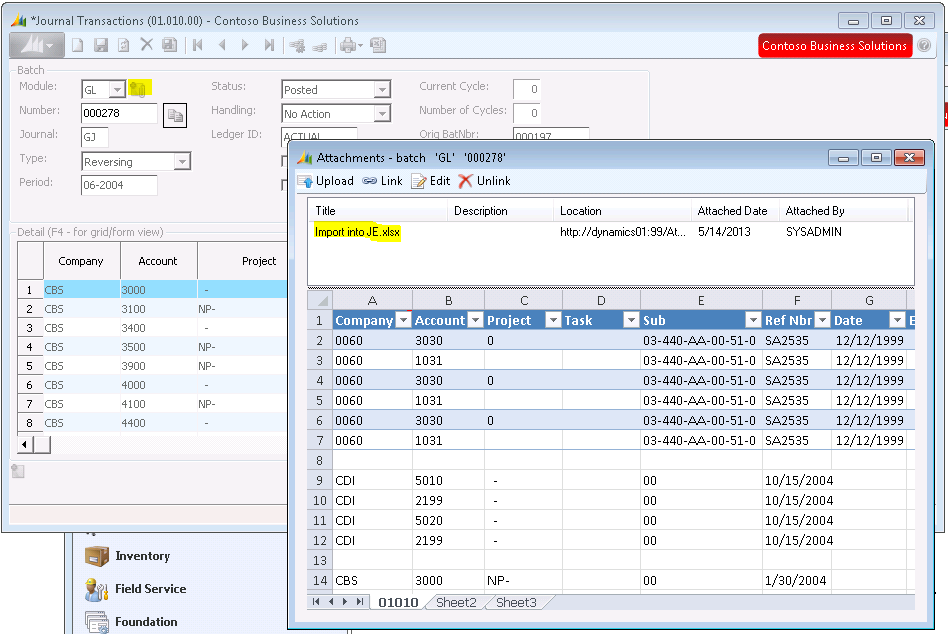Click the help question mark icon
This screenshot has width=948, height=634.
coord(924,45)
